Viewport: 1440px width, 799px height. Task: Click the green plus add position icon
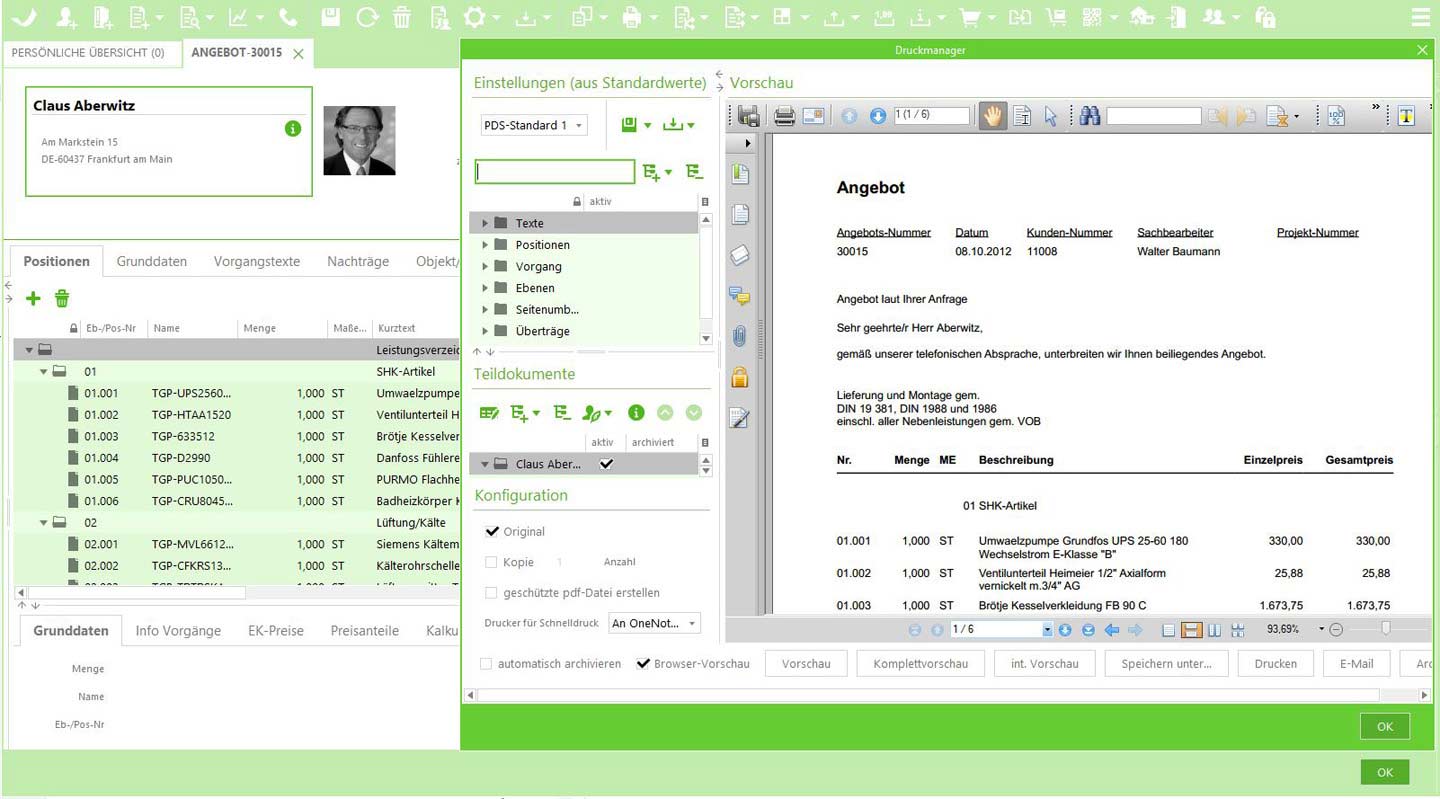point(33,298)
